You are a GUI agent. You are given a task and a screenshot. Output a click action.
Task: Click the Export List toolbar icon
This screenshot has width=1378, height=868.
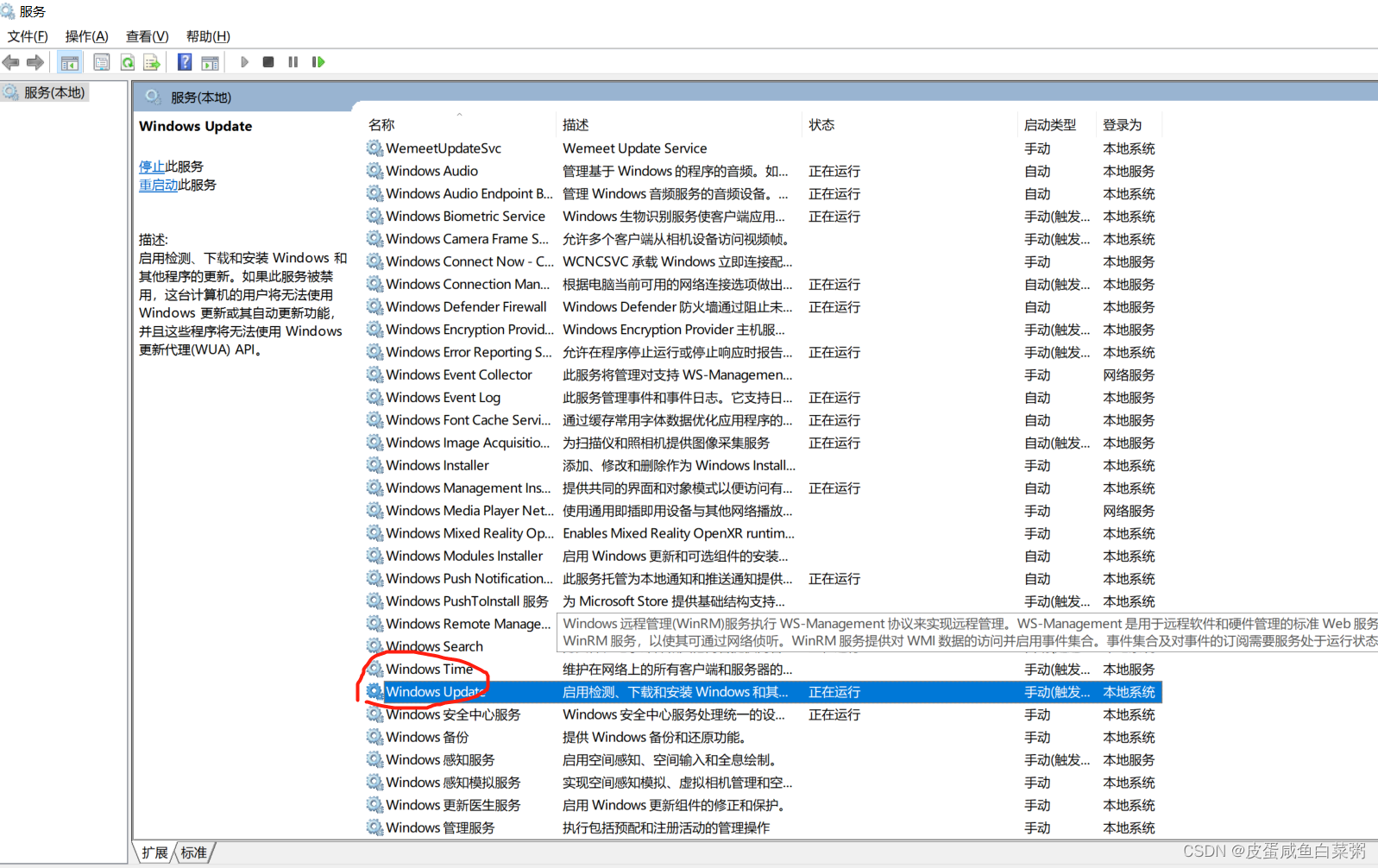tap(152, 62)
